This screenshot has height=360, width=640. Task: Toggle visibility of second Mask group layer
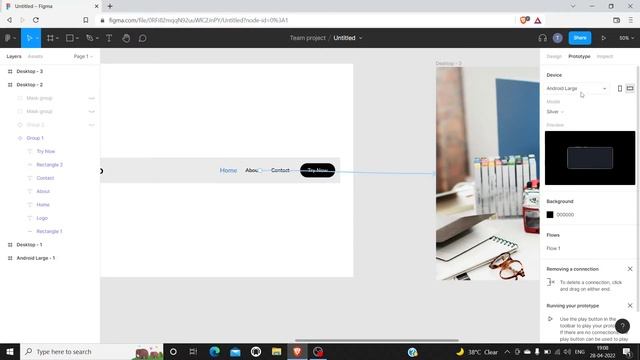pos(91,111)
